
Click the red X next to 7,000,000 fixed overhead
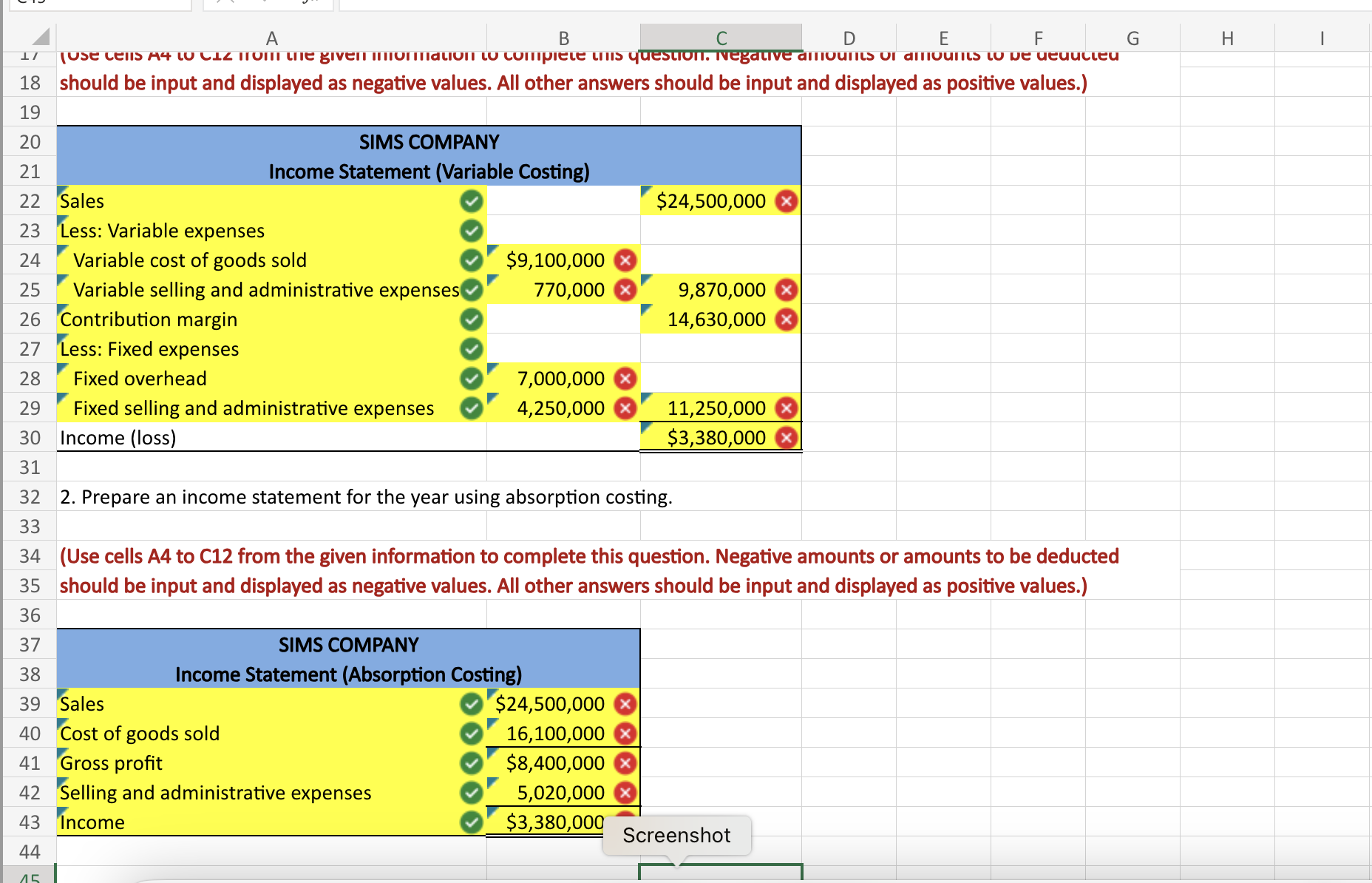(x=625, y=379)
